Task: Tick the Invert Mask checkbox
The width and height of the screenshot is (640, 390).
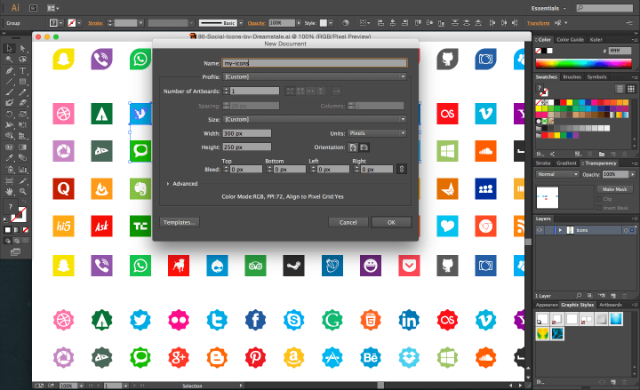Action: 600,208
